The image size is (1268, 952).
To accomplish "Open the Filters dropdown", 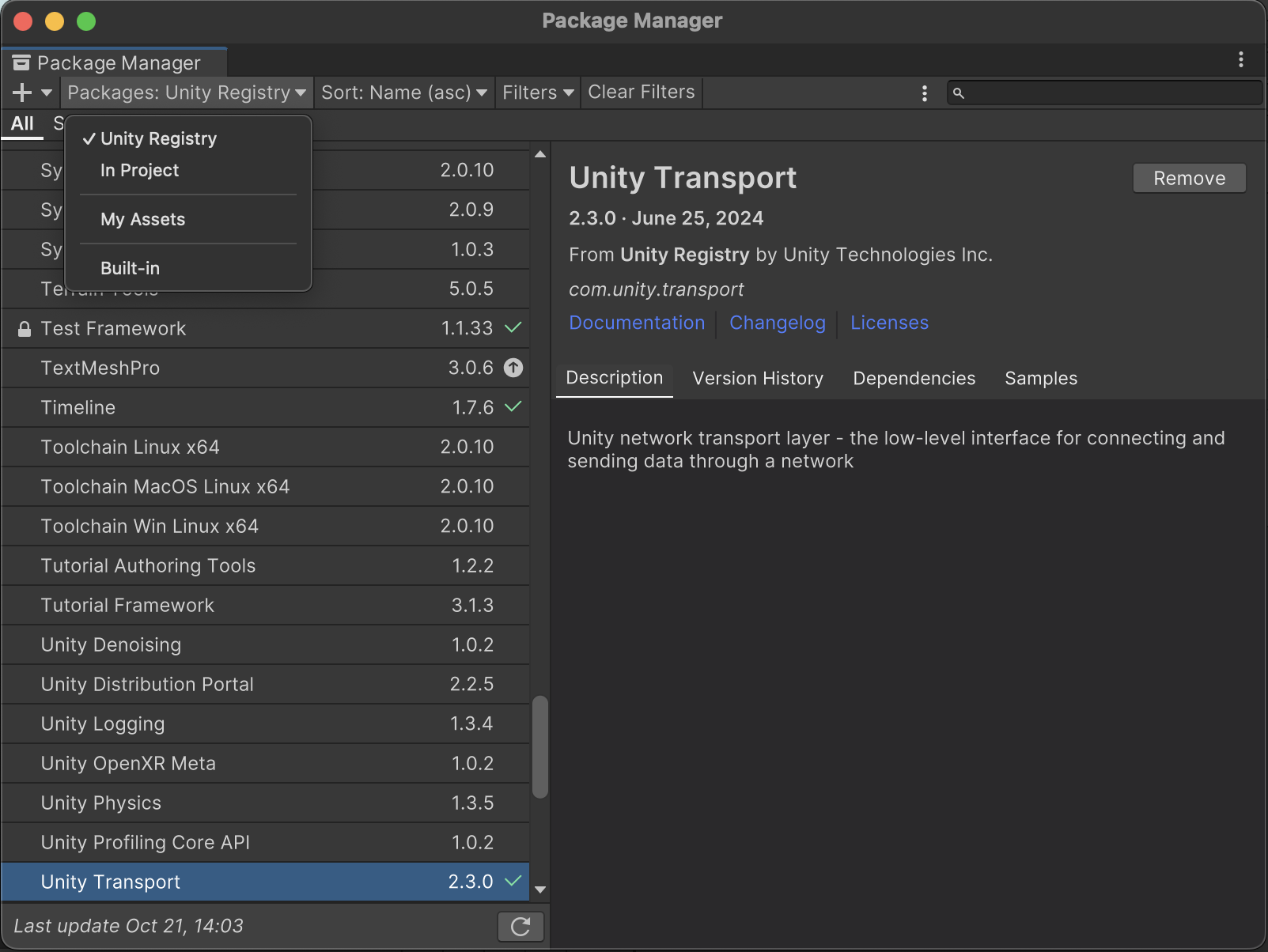I will point(537,92).
